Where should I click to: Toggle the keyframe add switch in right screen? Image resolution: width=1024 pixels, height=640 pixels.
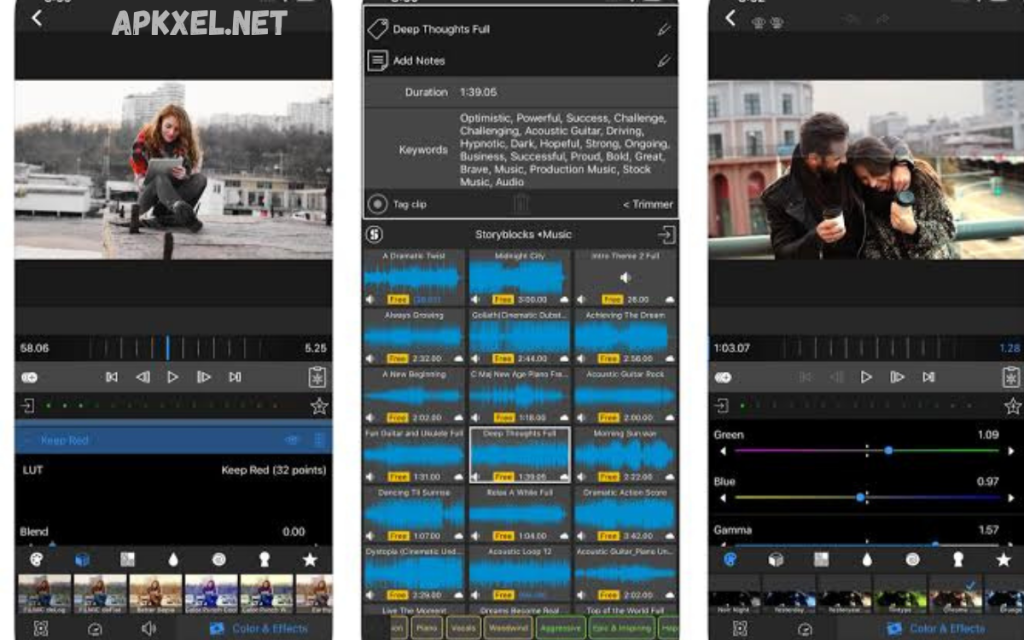723,377
